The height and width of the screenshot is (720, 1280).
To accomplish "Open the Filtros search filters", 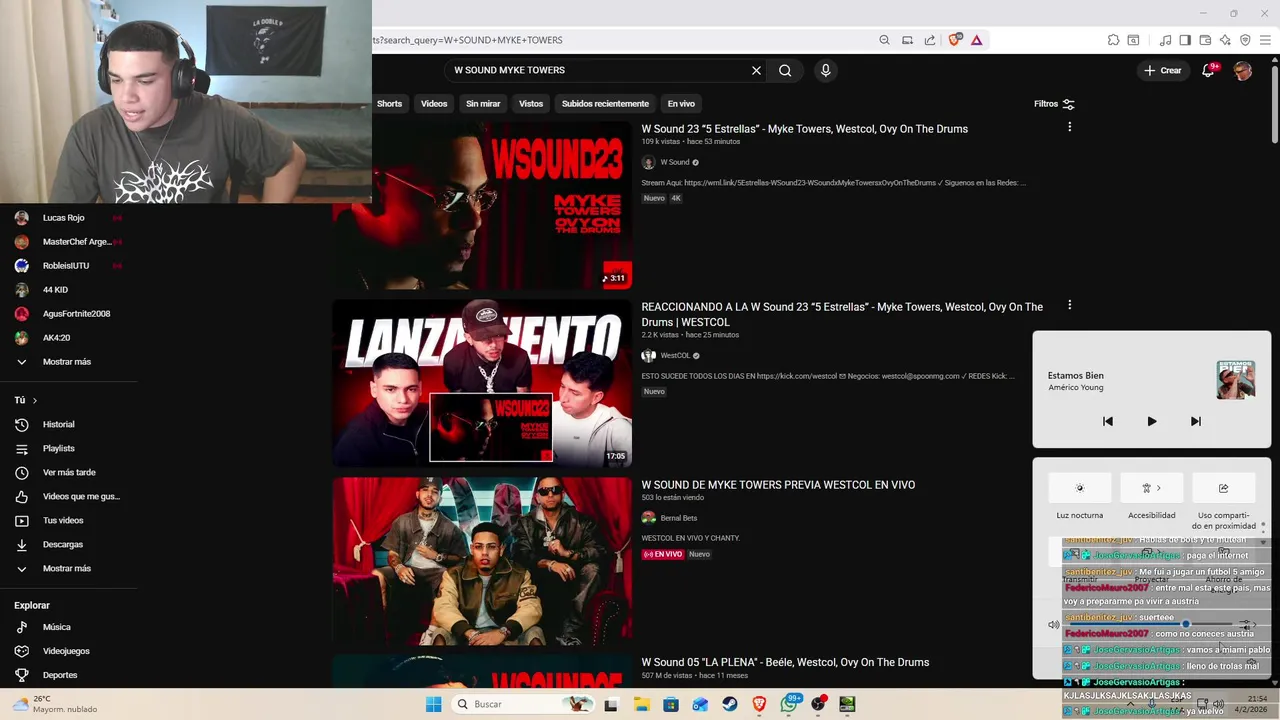I will (1054, 104).
